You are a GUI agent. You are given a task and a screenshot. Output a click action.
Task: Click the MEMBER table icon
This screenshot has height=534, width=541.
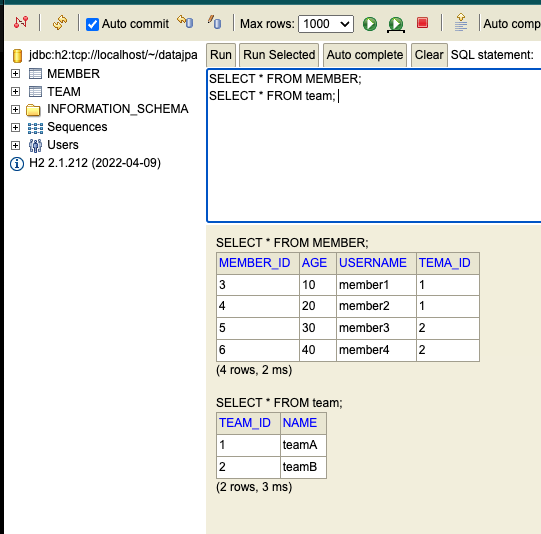tap(35, 73)
